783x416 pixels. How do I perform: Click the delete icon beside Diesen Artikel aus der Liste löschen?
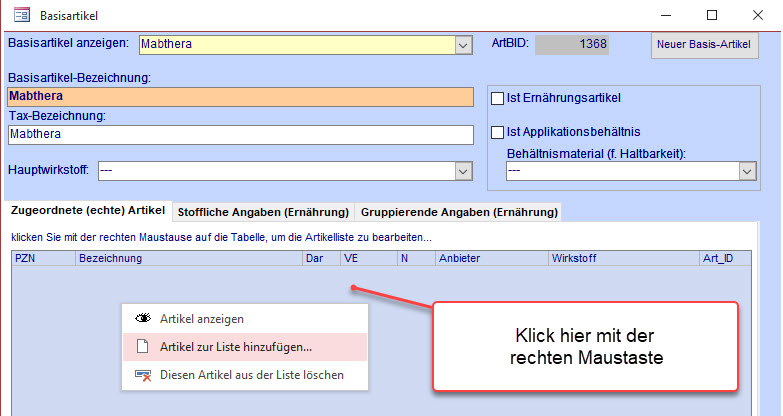pyautogui.click(x=143, y=375)
